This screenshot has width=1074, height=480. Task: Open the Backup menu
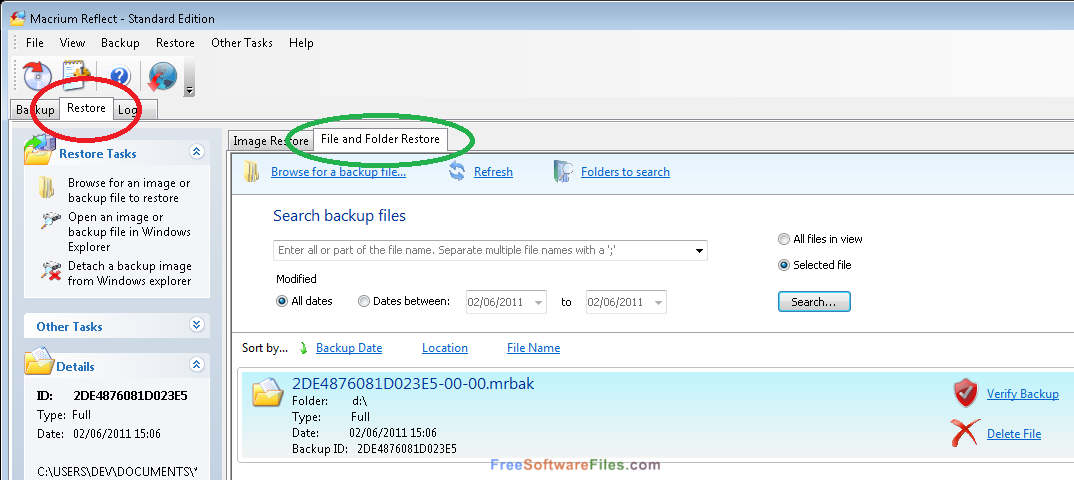121,42
